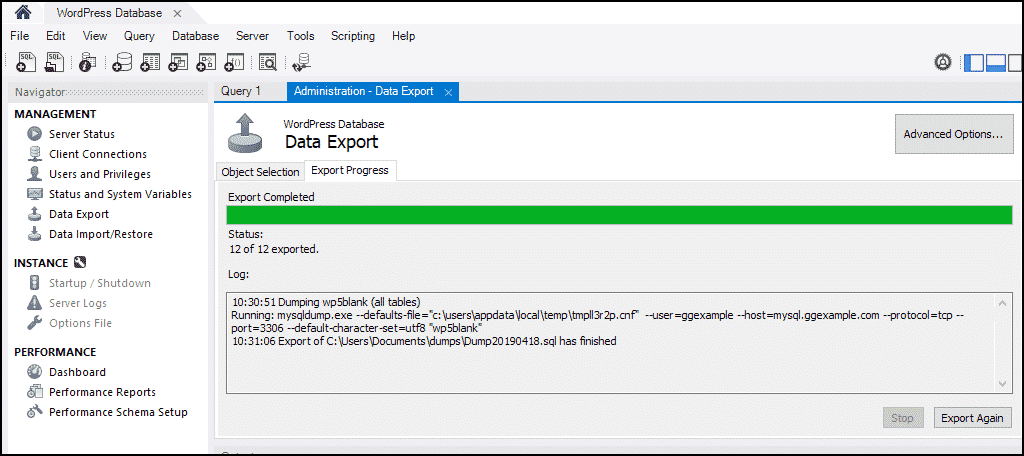Open the performance Dashboard
The width and height of the screenshot is (1024, 456).
click(x=77, y=372)
